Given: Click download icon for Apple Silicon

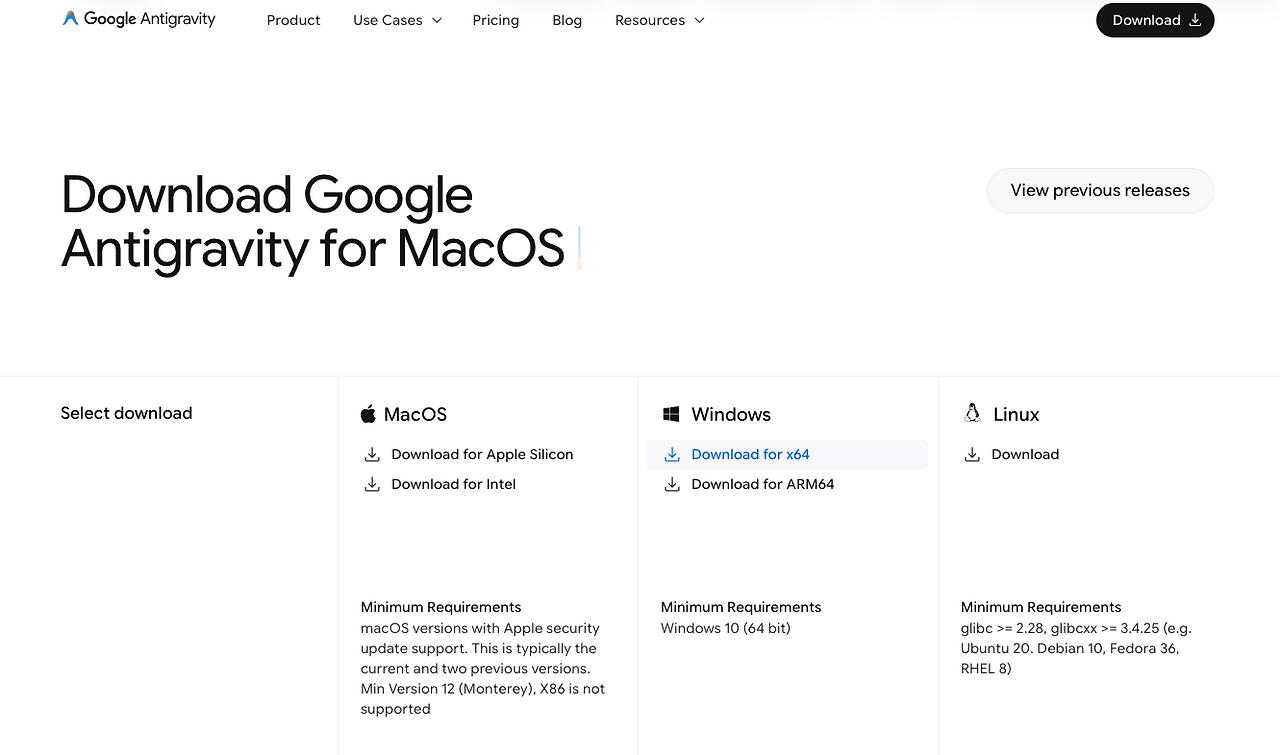Looking at the screenshot, I should (x=372, y=454).
